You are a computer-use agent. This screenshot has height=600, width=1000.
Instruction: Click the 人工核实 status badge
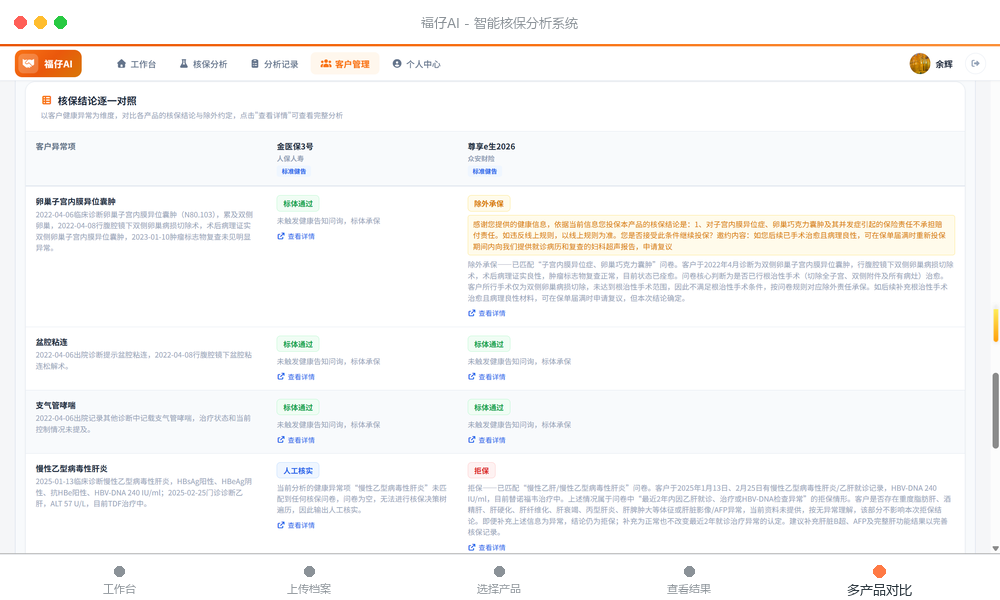[x=298, y=471]
